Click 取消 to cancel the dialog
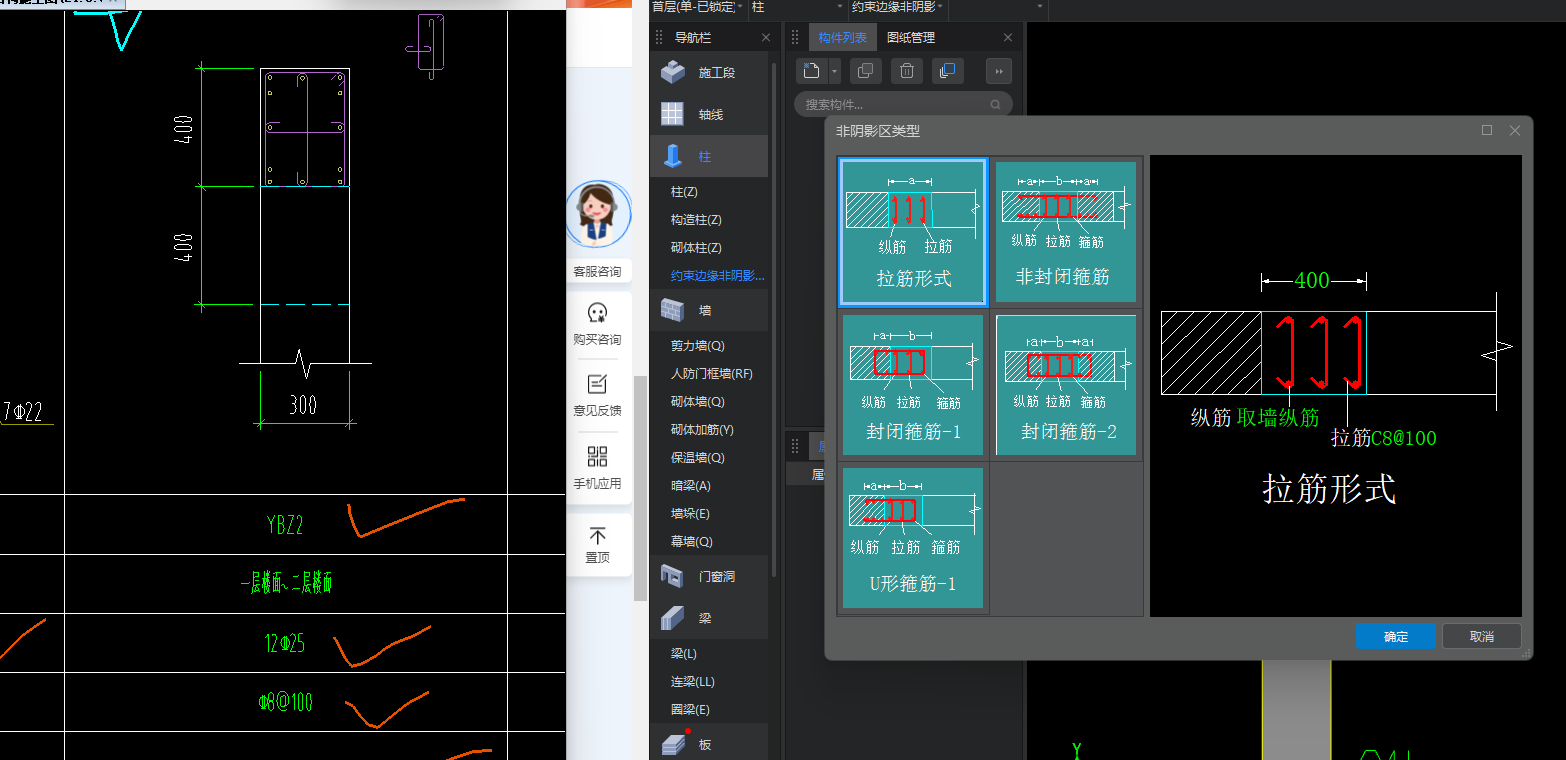This screenshot has width=1566, height=760. tap(1482, 636)
